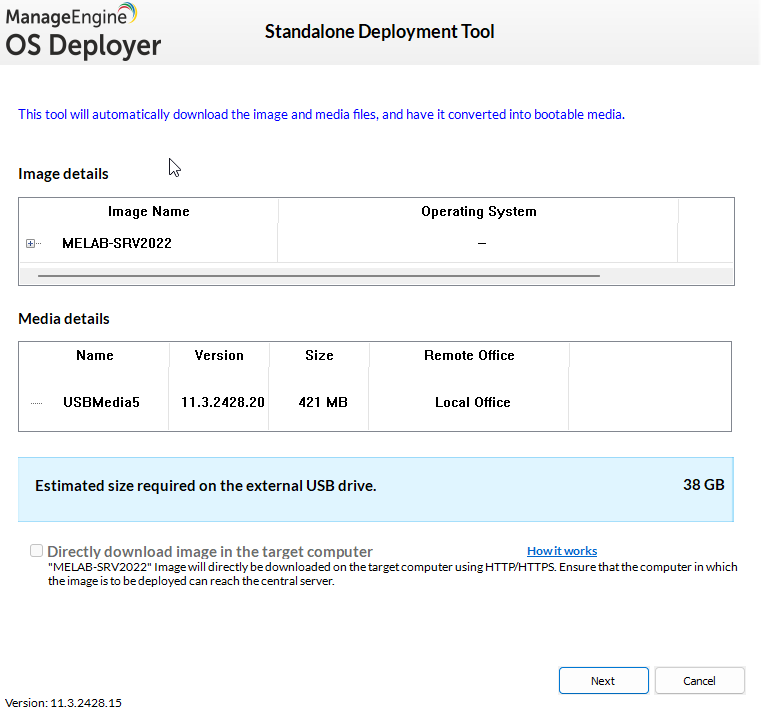
Task: Expand the MELAB-SRV2022 image node
Action: (31, 244)
